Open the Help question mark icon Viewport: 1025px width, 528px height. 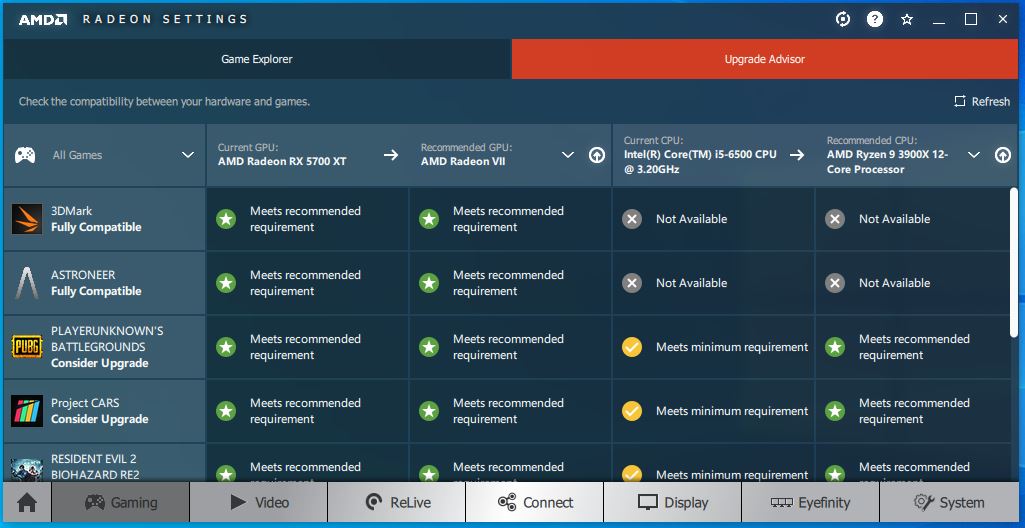875,20
